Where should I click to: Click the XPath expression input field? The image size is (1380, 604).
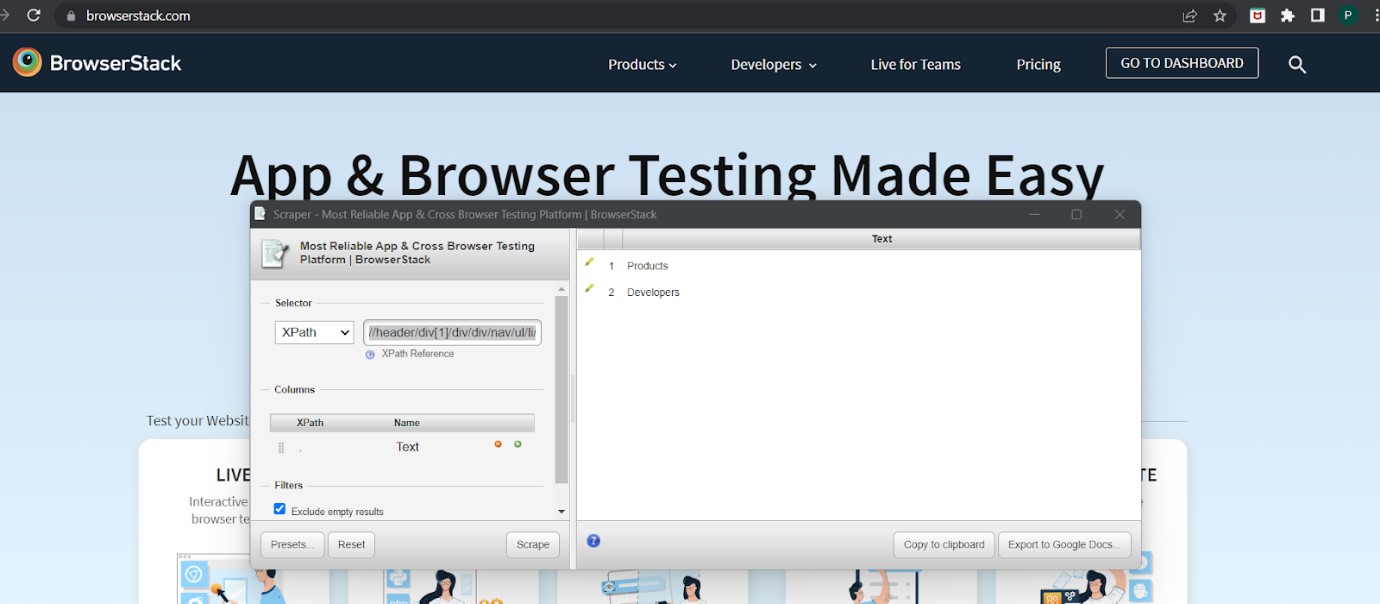(x=452, y=332)
